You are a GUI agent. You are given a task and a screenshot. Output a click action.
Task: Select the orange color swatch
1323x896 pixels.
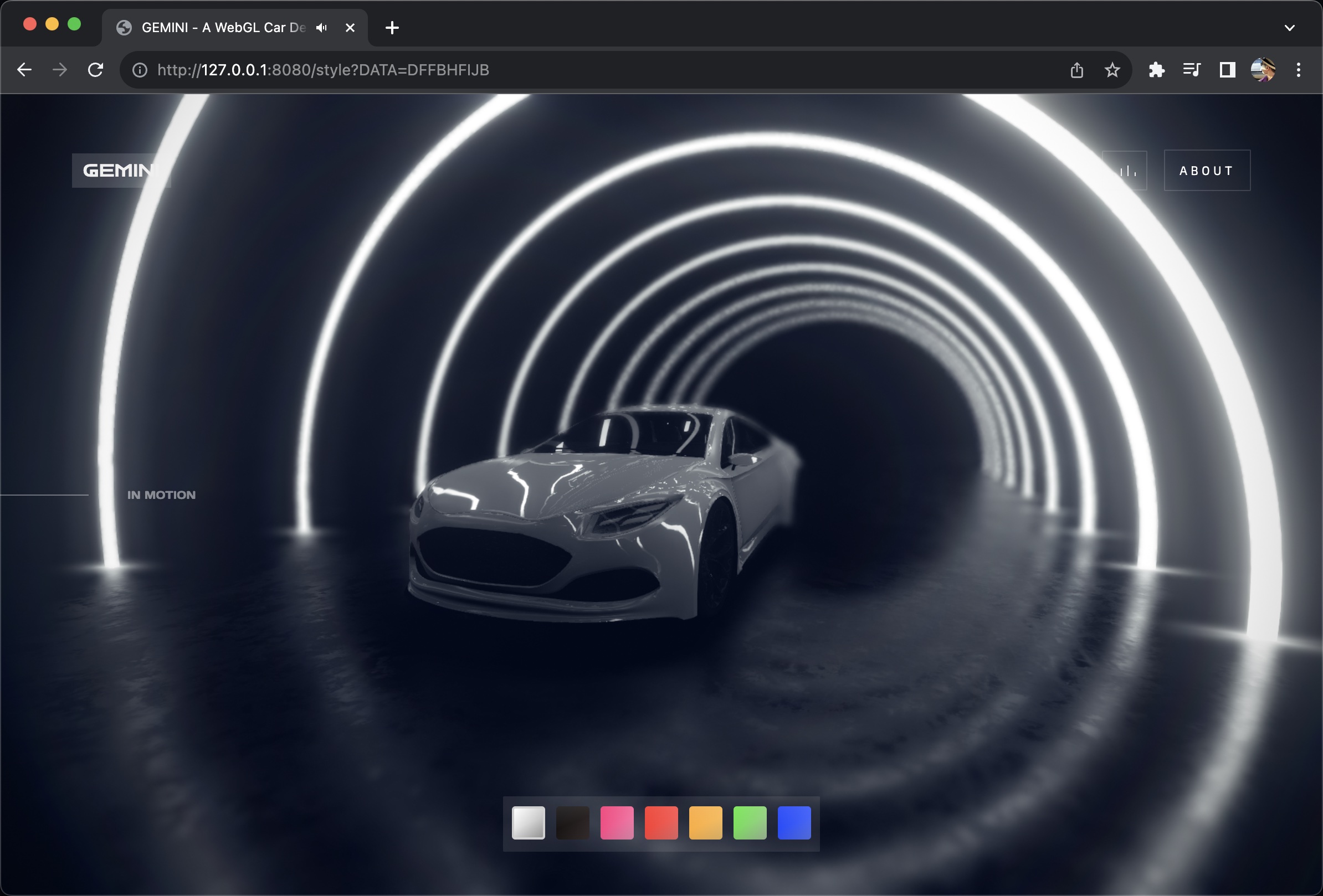[x=705, y=822]
